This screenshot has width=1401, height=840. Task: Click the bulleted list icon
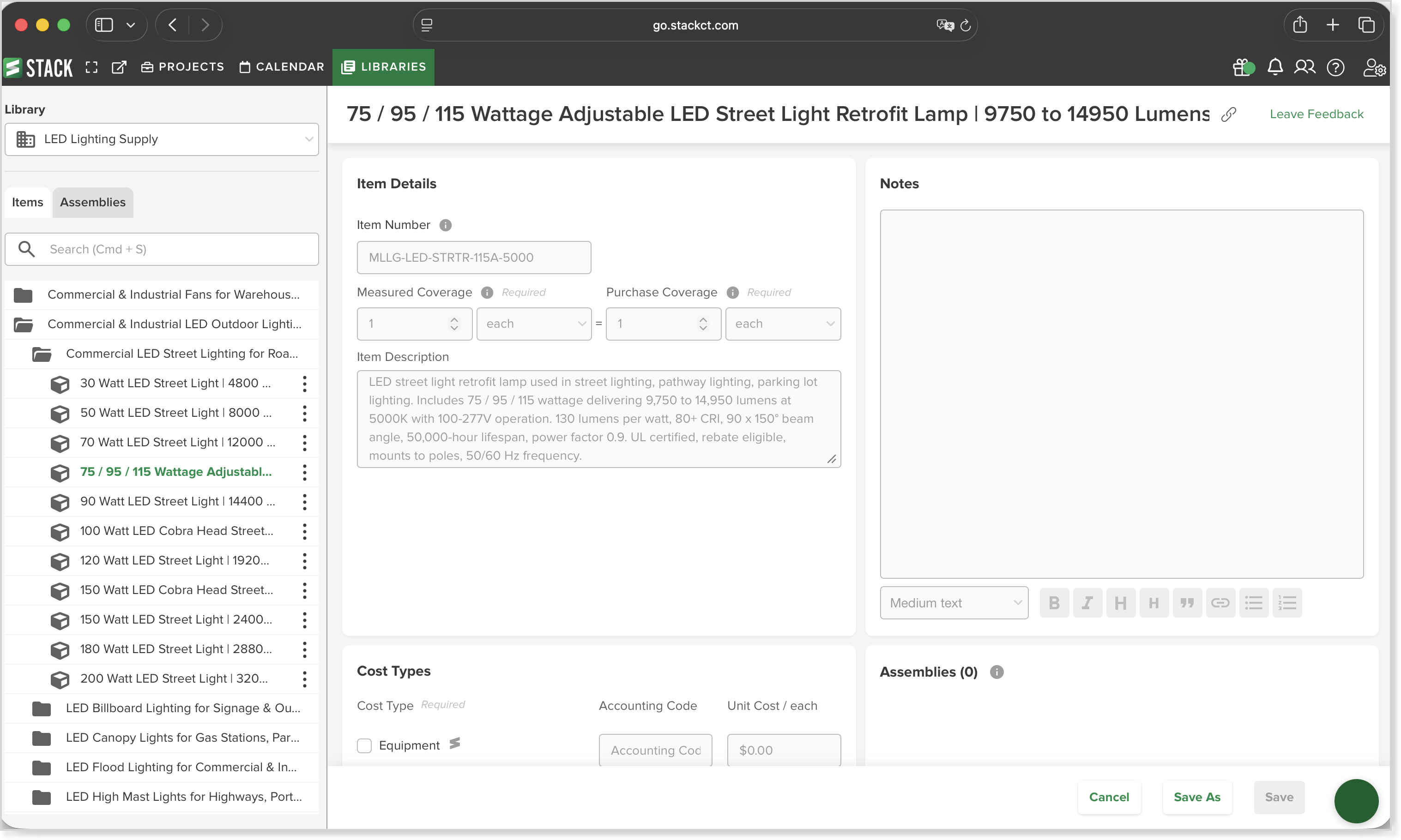[1253, 603]
